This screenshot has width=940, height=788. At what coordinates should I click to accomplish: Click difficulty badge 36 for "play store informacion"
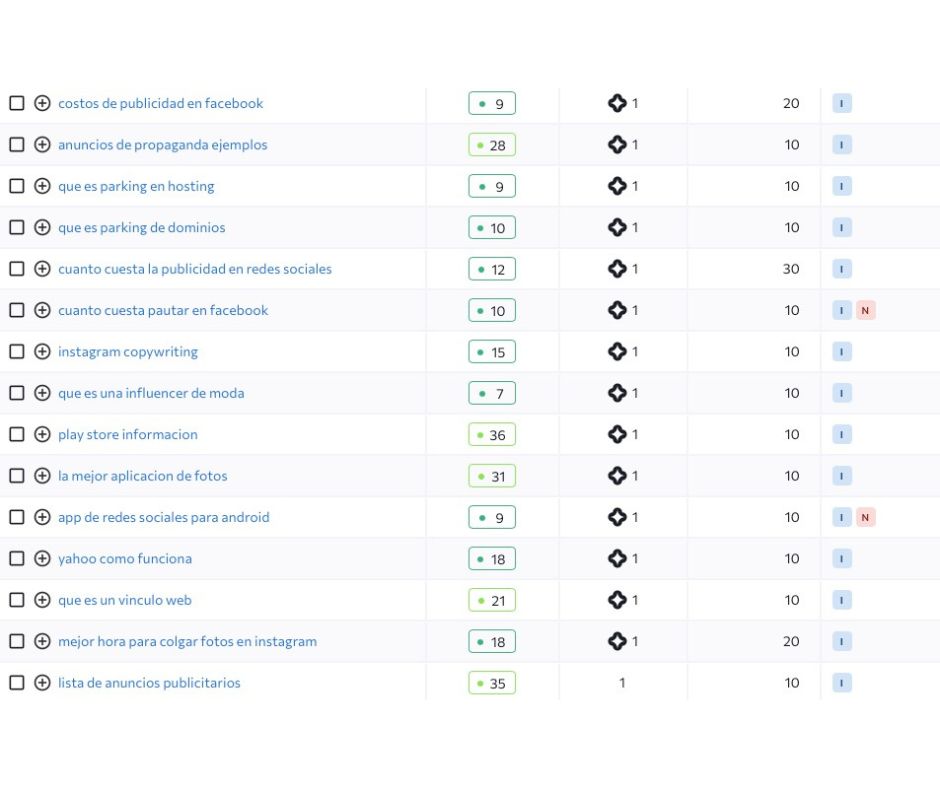pyautogui.click(x=492, y=435)
